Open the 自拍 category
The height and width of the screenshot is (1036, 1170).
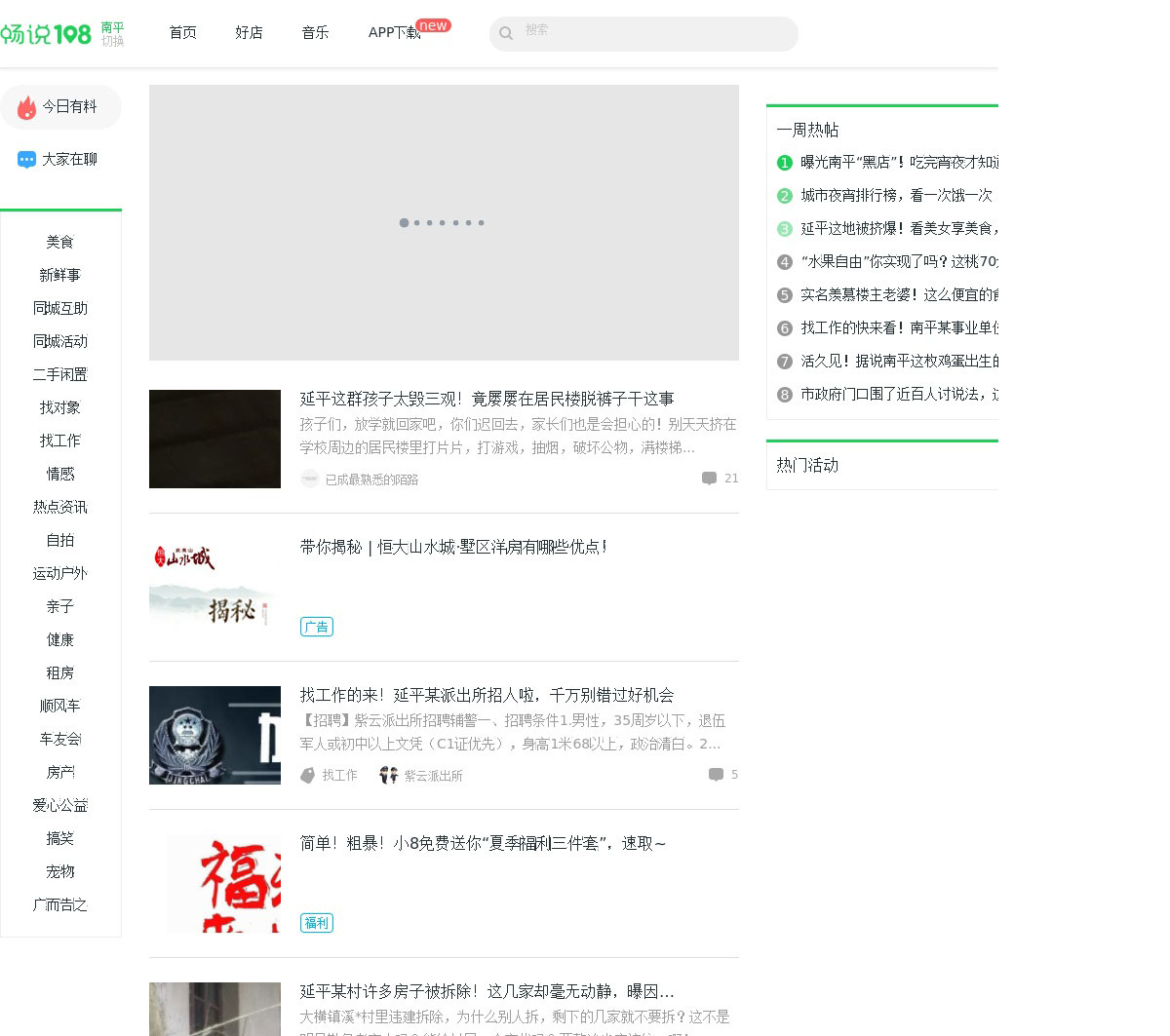[x=60, y=540]
